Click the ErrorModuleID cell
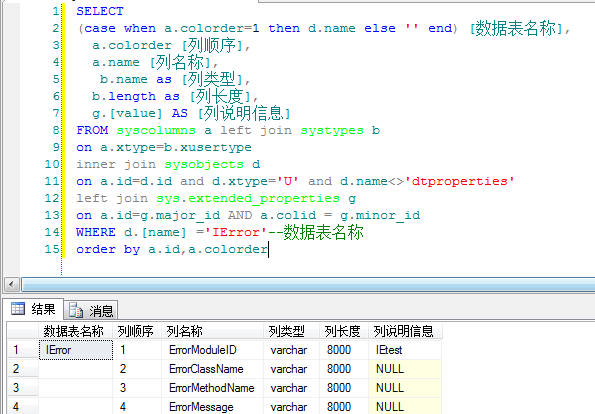The width and height of the screenshot is (595, 414). (212, 349)
